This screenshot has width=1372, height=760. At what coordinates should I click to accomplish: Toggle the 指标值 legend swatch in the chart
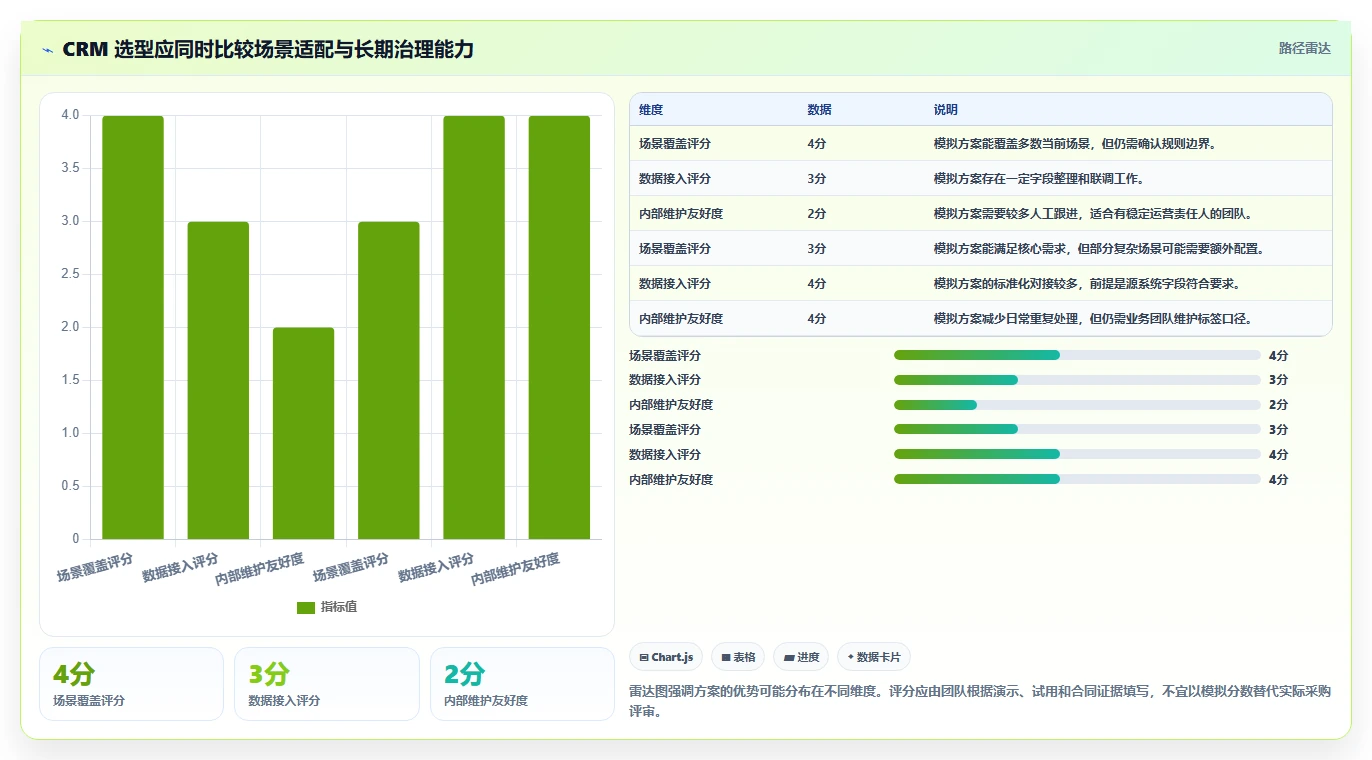tap(306, 608)
